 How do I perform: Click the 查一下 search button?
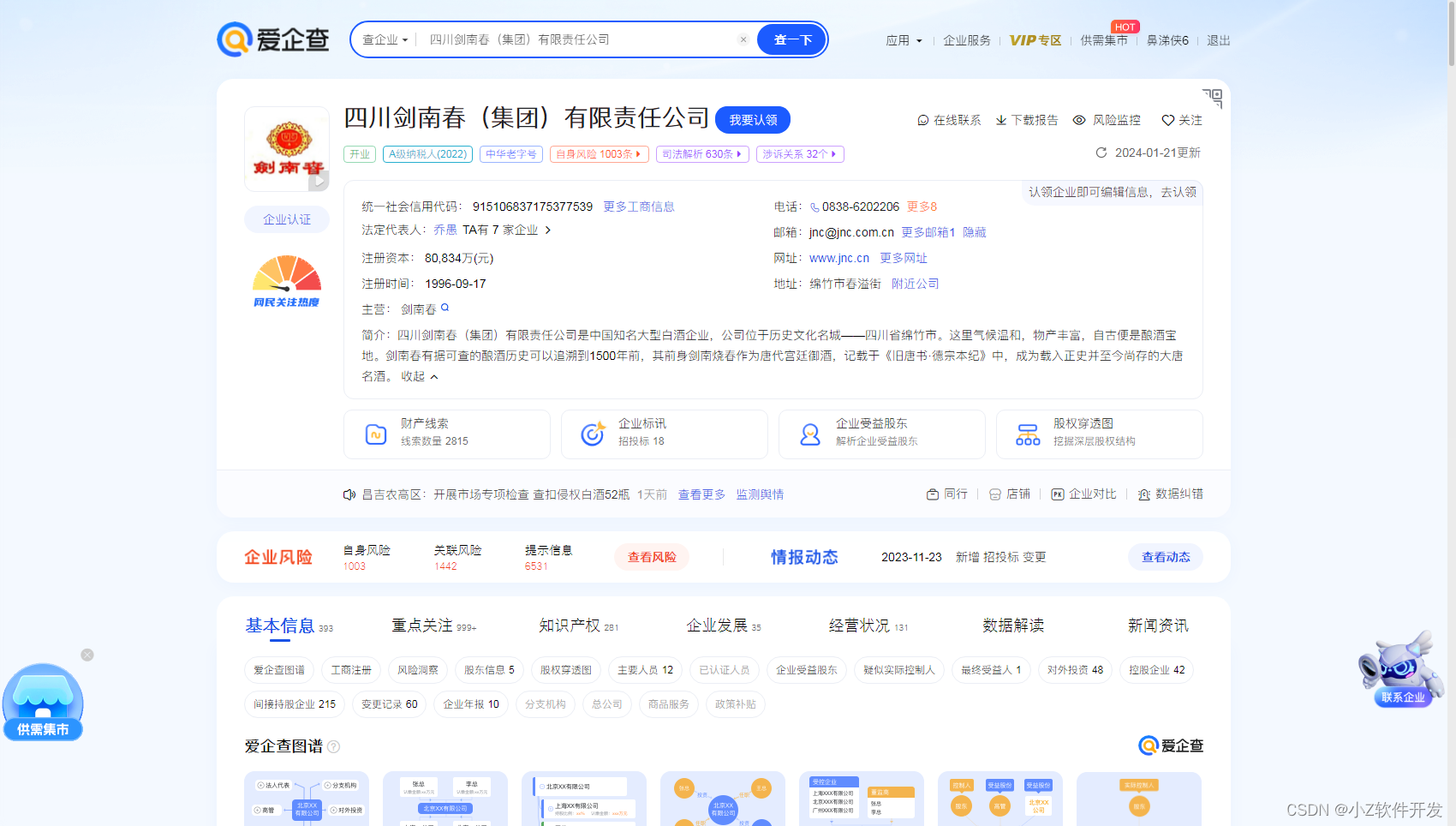[792, 39]
